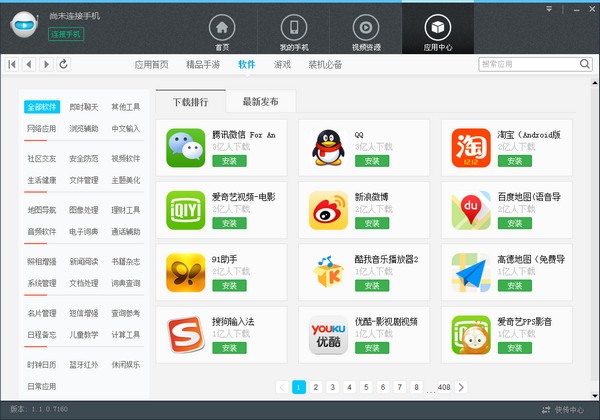The image size is (600, 420).
Task: Click the Sina Weibo app icon
Action: (328, 210)
